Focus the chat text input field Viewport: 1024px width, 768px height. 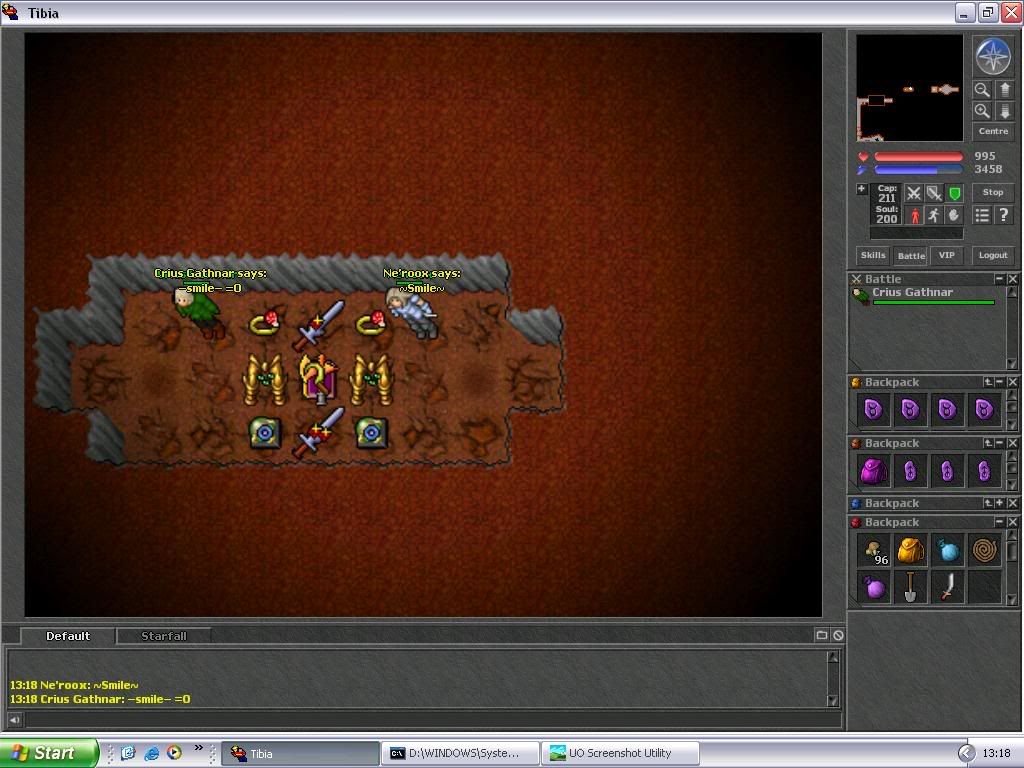tap(432, 720)
